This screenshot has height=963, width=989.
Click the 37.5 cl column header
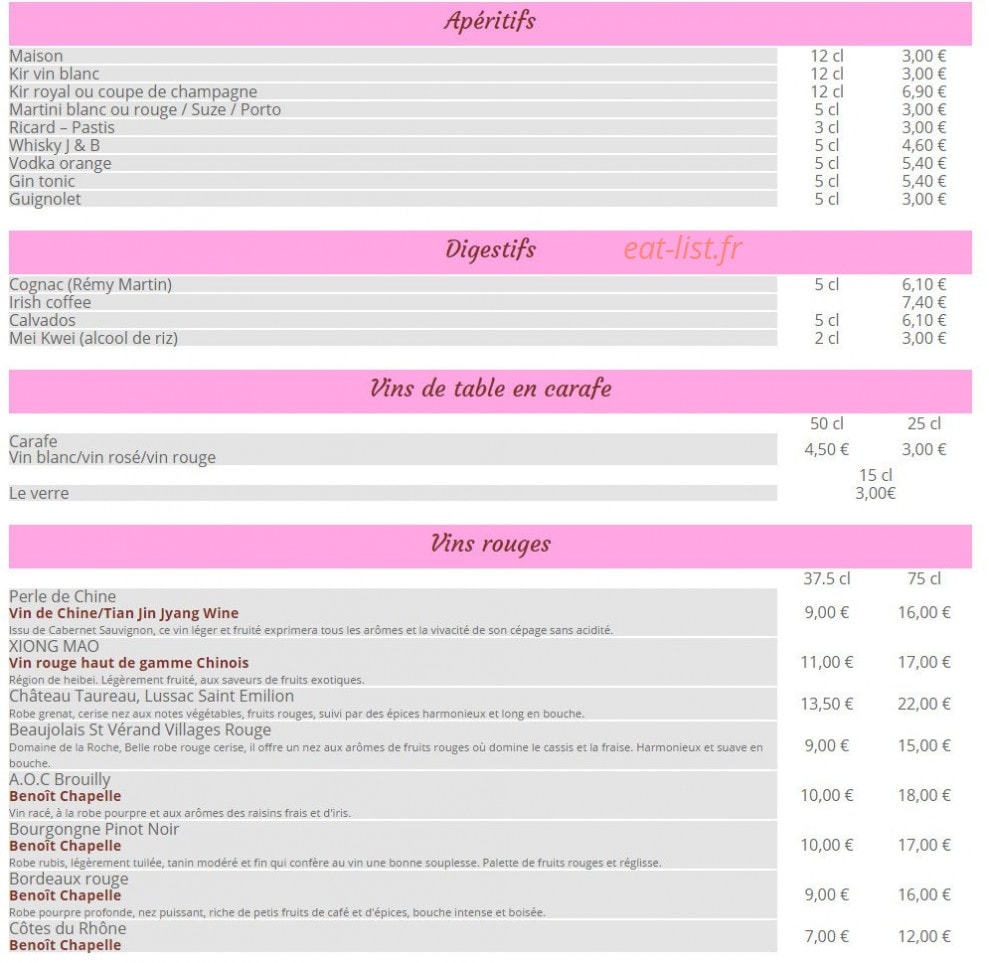tap(826, 578)
